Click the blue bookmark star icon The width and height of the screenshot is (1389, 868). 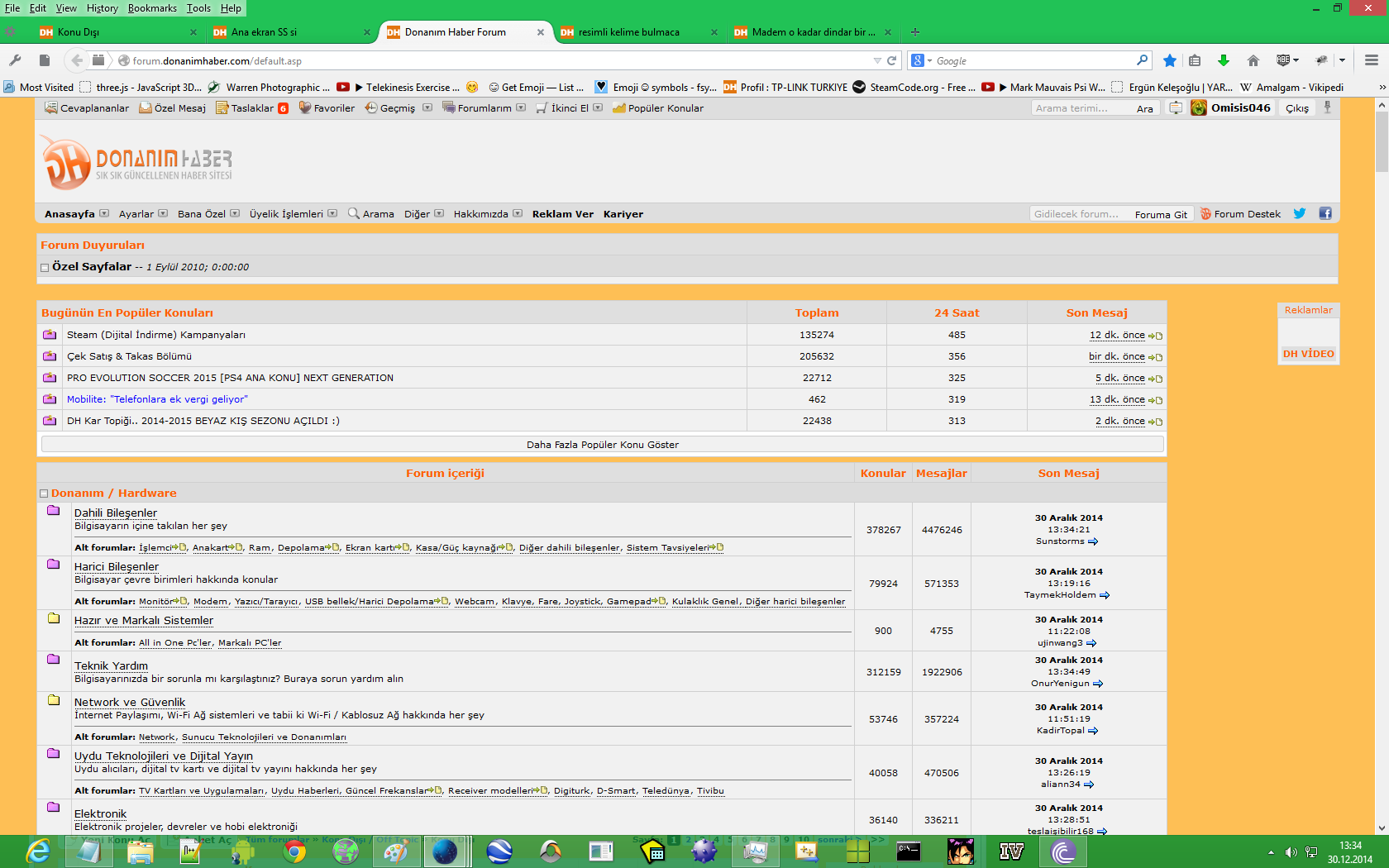[1170, 60]
